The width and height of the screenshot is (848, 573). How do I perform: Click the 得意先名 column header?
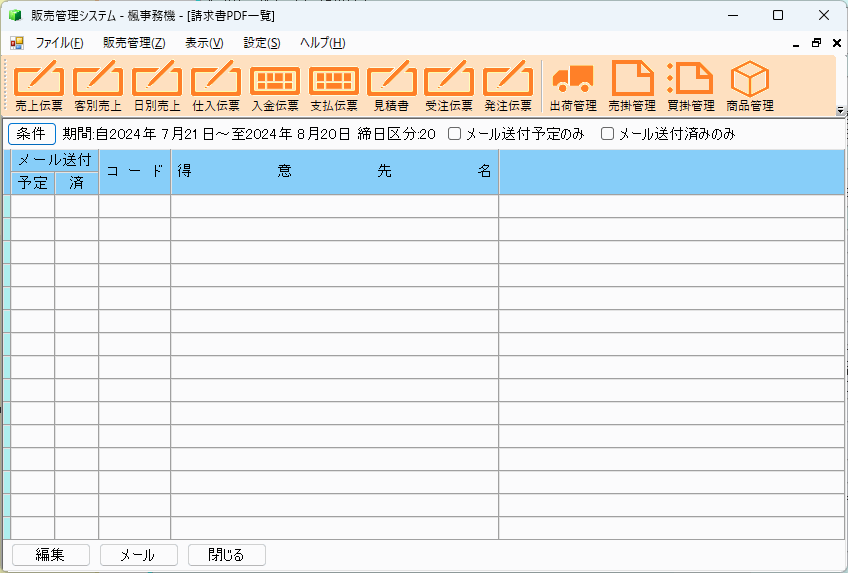335,172
